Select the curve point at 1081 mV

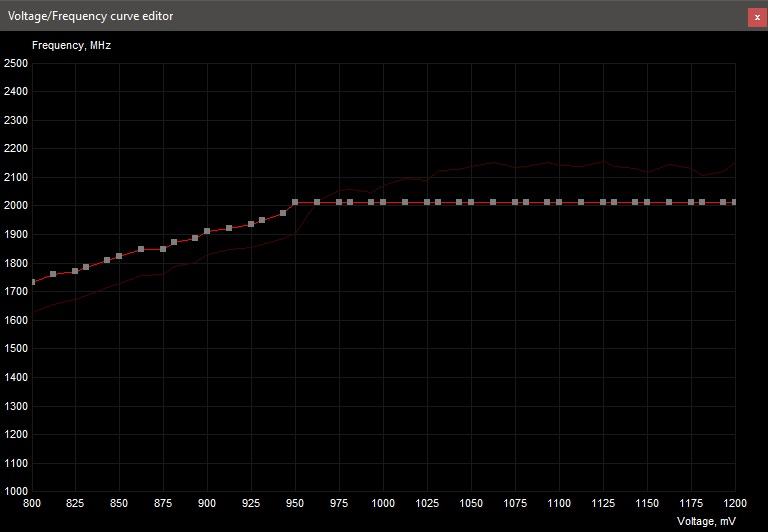526,202
